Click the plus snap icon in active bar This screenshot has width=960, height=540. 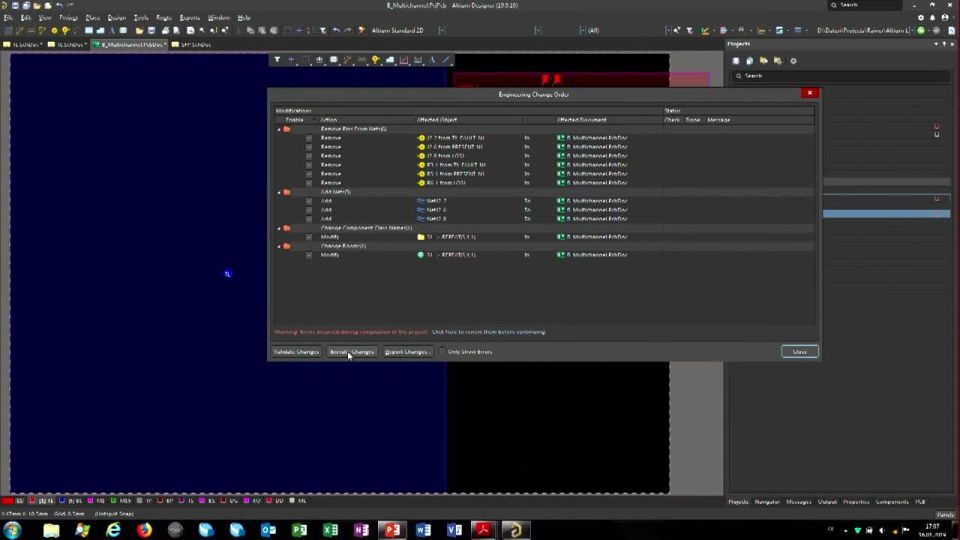(291, 60)
